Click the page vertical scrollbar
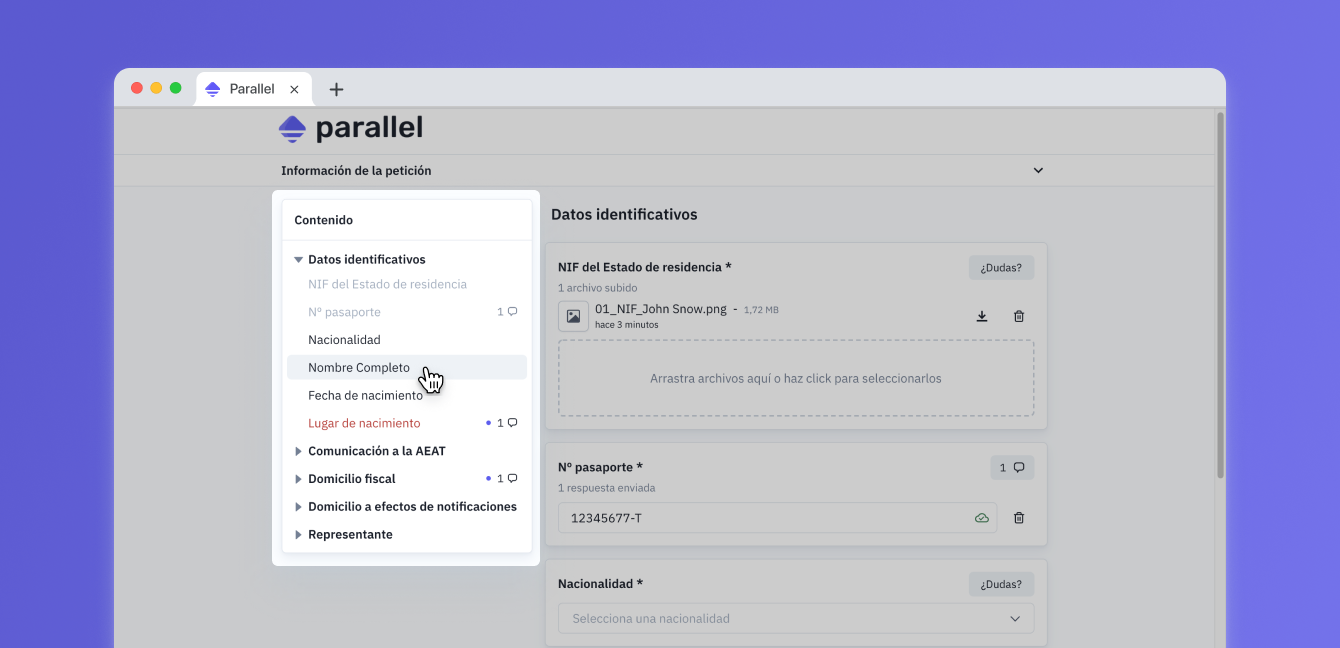Screen dimensions: 1340x648 [x=1220, y=296]
